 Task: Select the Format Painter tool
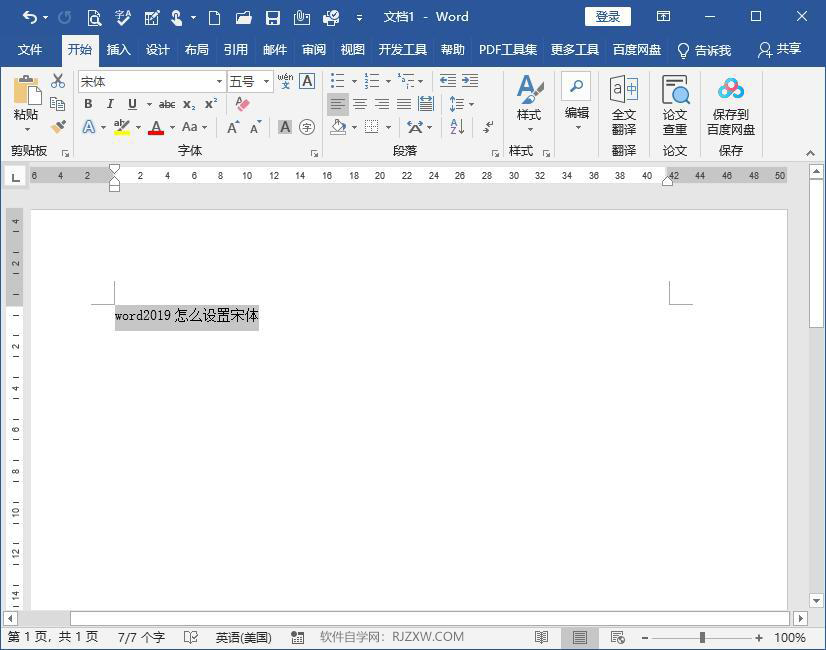coord(58,127)
